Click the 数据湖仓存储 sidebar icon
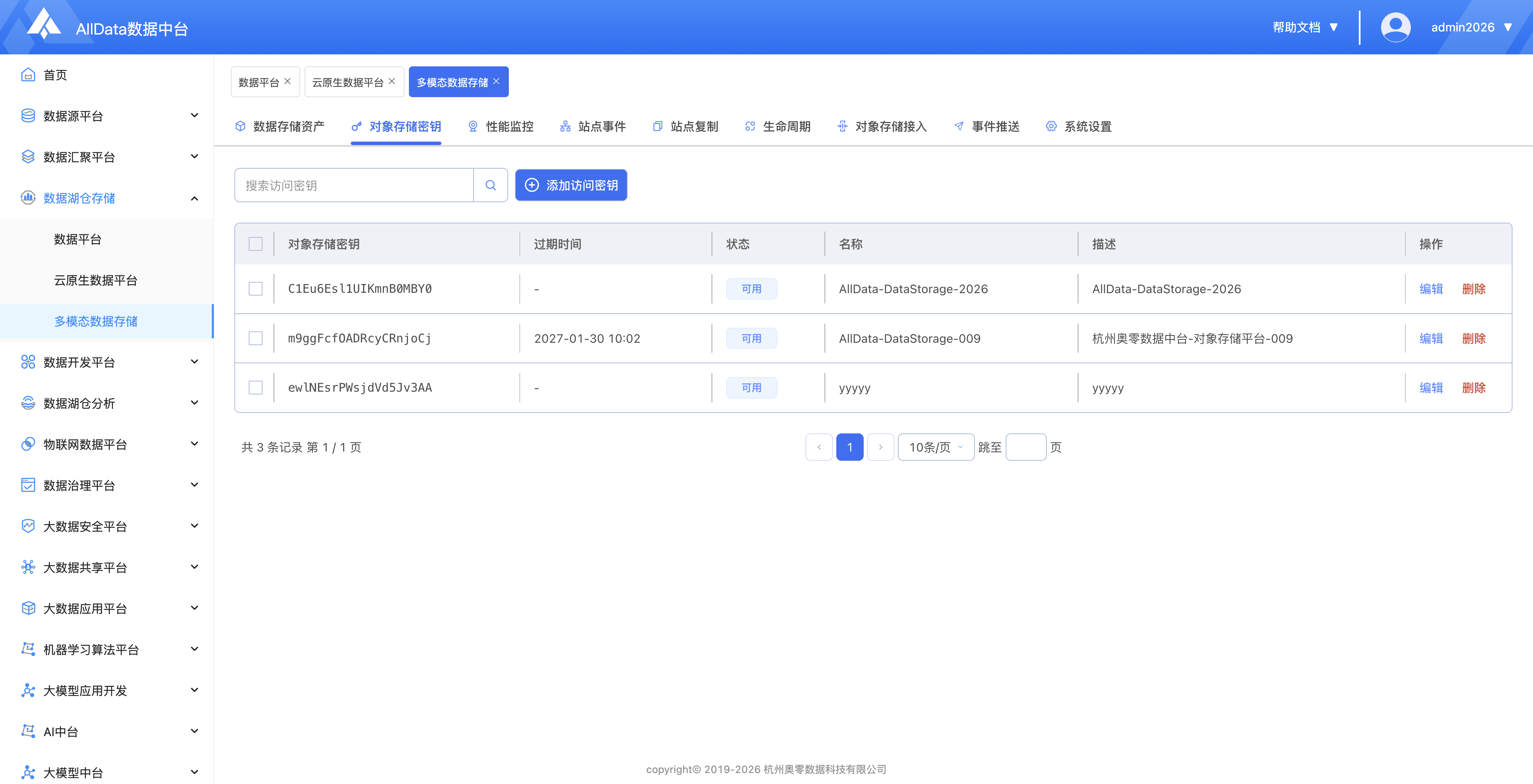 point(28,197)
